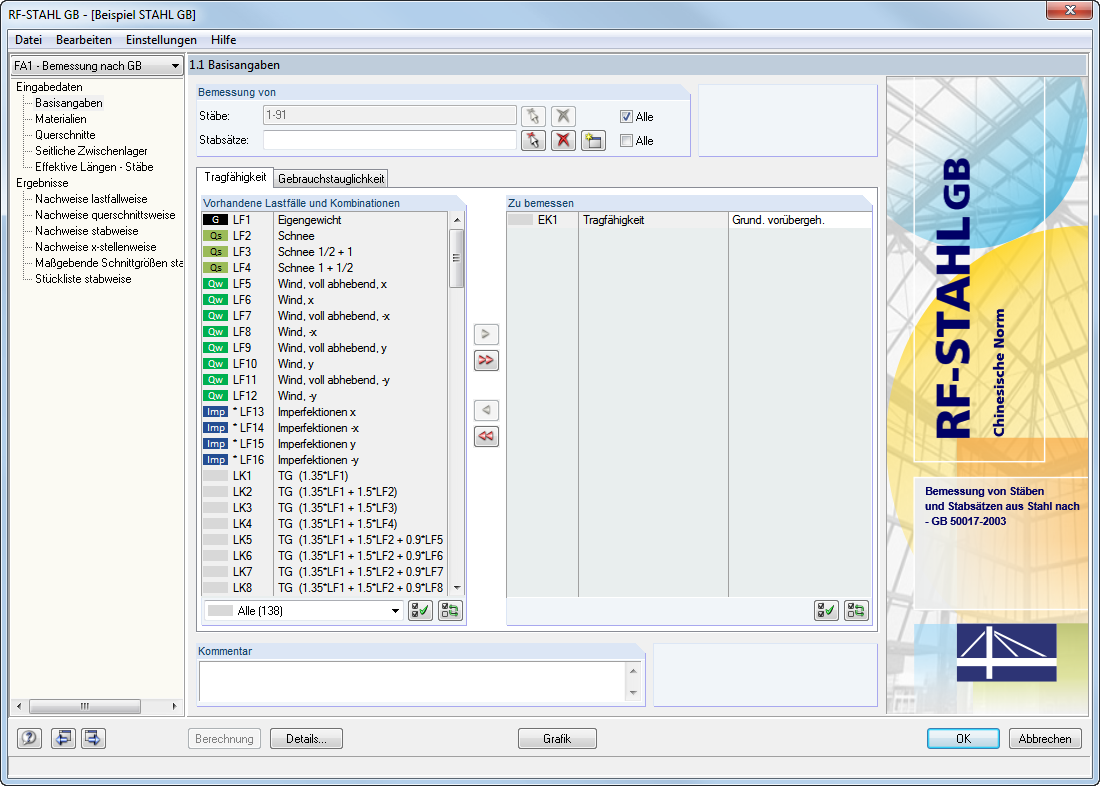Click Grund. vorübergeh. cell for EK1
Screen dimensions: 1100x786
click(x=800, y=220)
